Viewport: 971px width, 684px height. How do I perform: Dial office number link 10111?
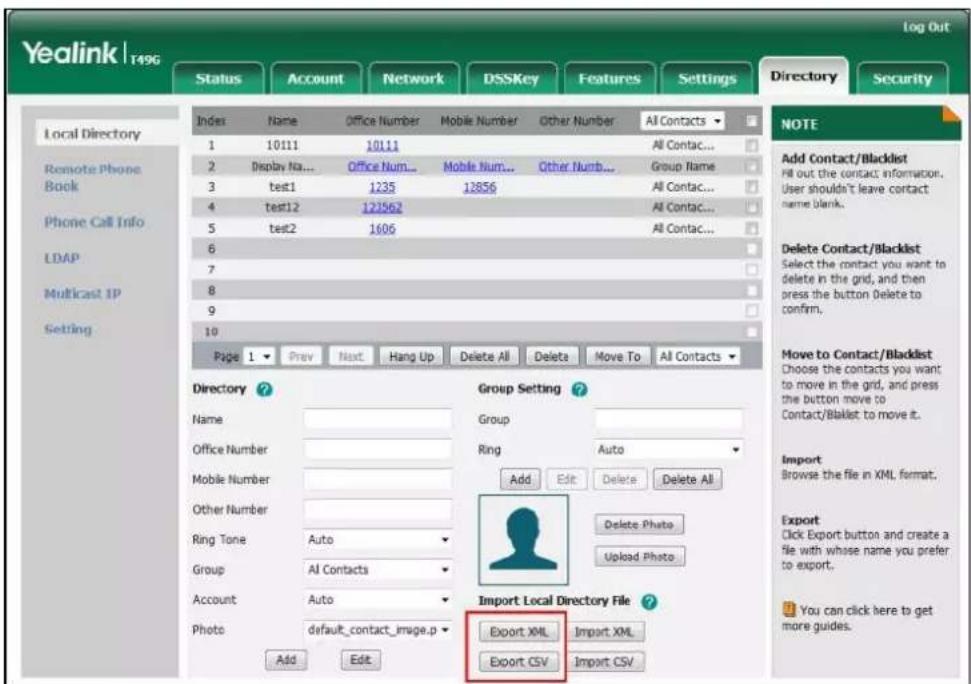(382, 145)
